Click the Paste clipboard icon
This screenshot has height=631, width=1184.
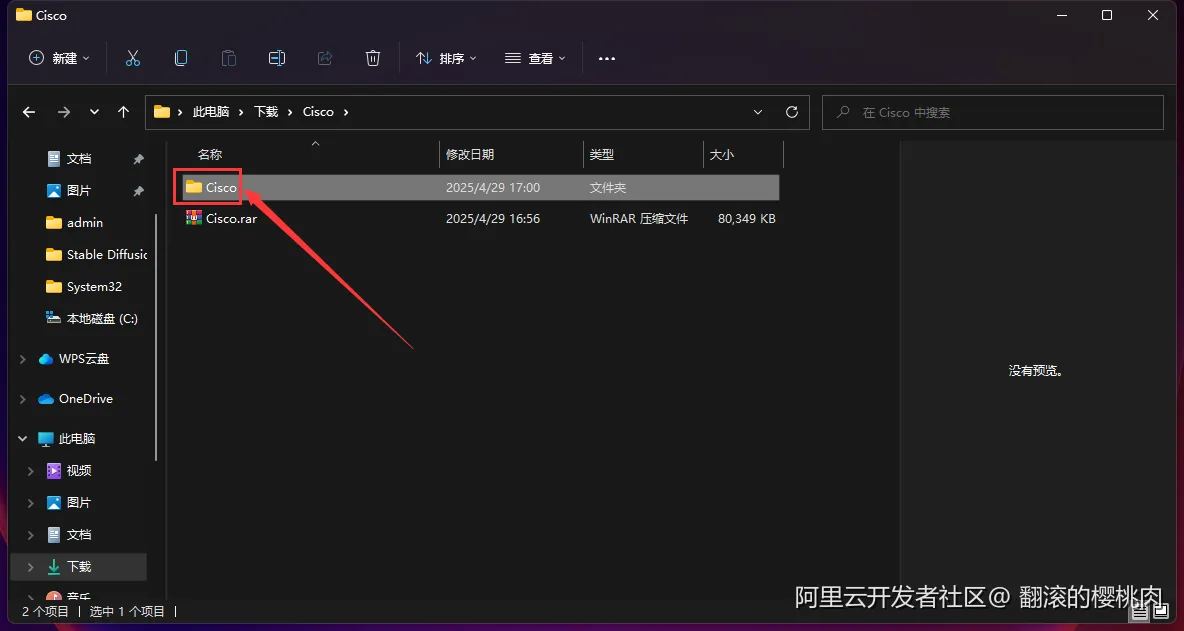[229, 58]
